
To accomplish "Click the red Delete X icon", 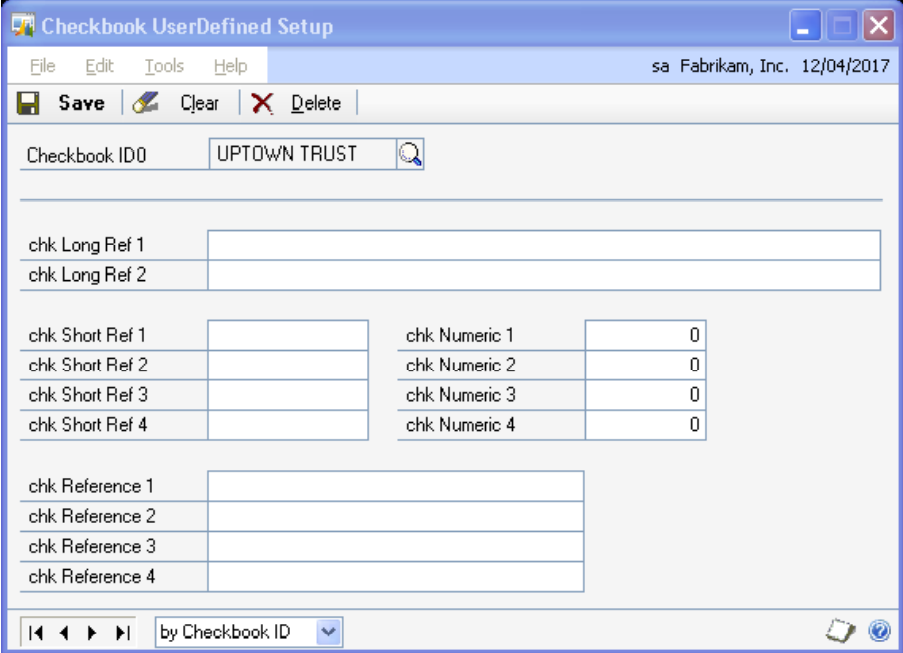I will pos(262,103).
